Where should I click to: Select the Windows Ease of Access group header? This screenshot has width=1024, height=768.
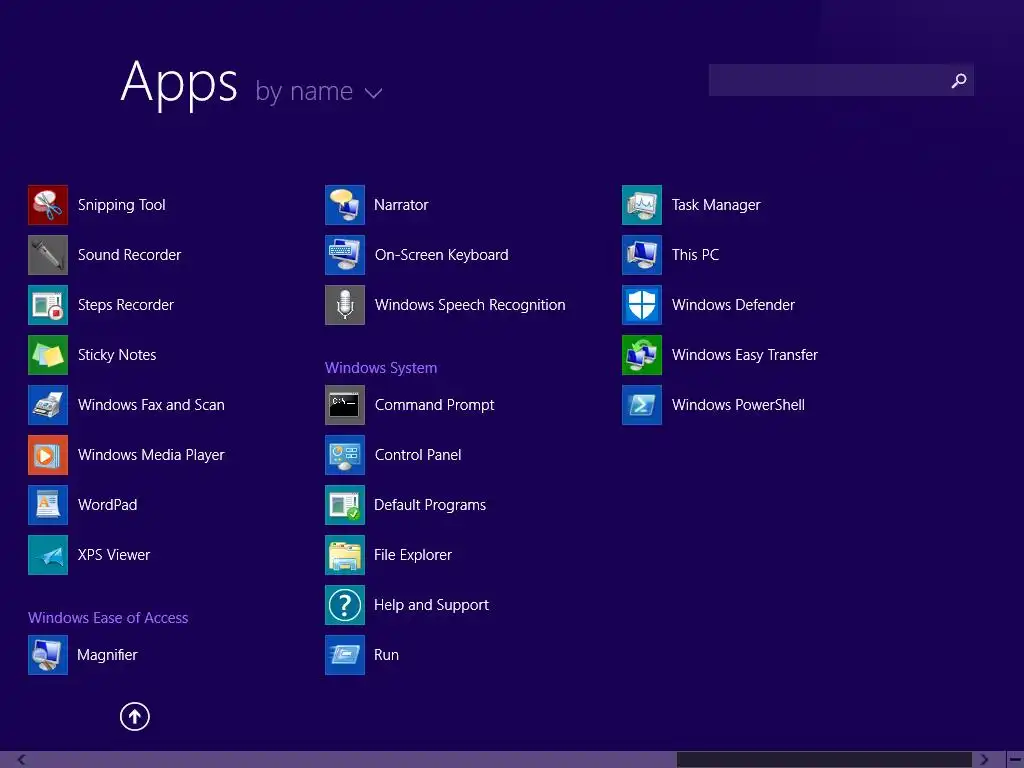click(108, 618)
